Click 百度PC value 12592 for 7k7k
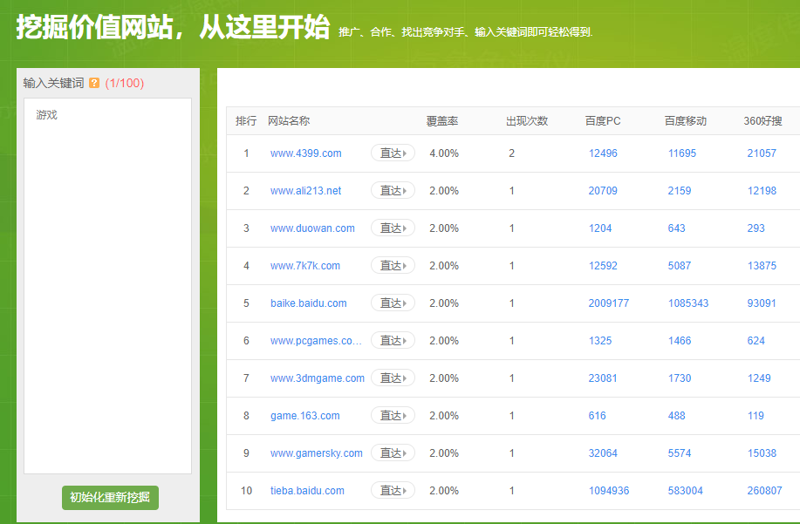Screen dimensions: 800x524 click(x=603, y=266)
